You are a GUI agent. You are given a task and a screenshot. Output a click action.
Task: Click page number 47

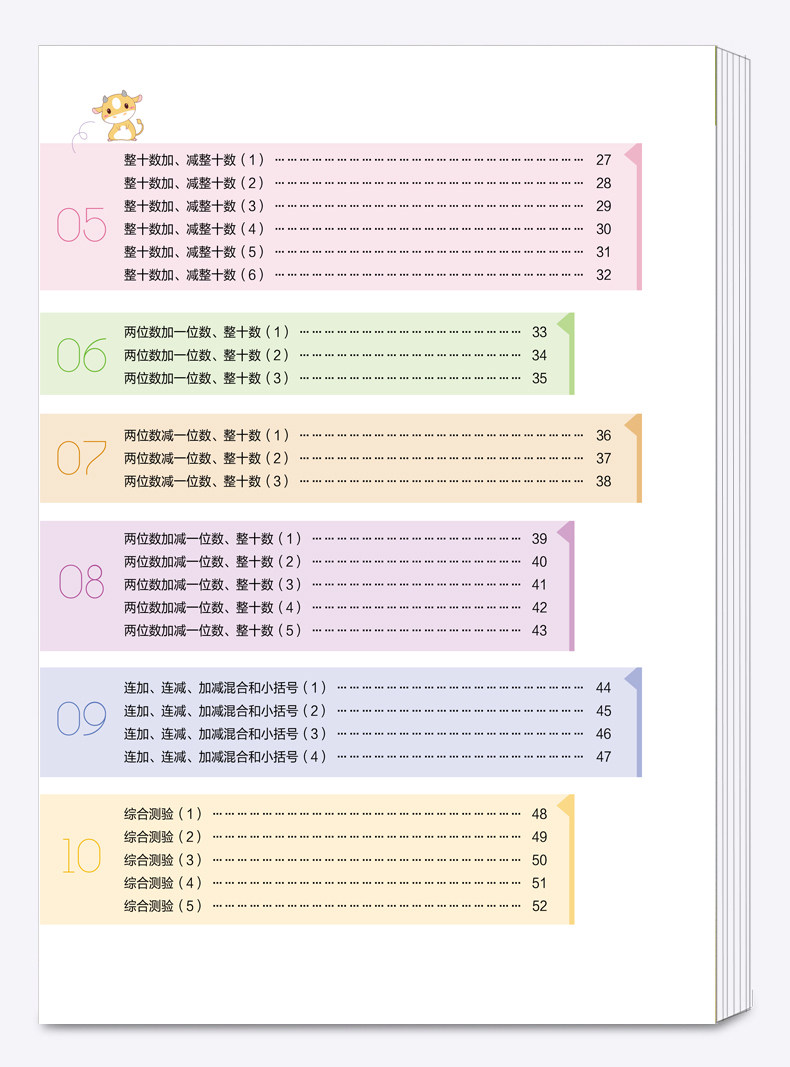point(603,757)
